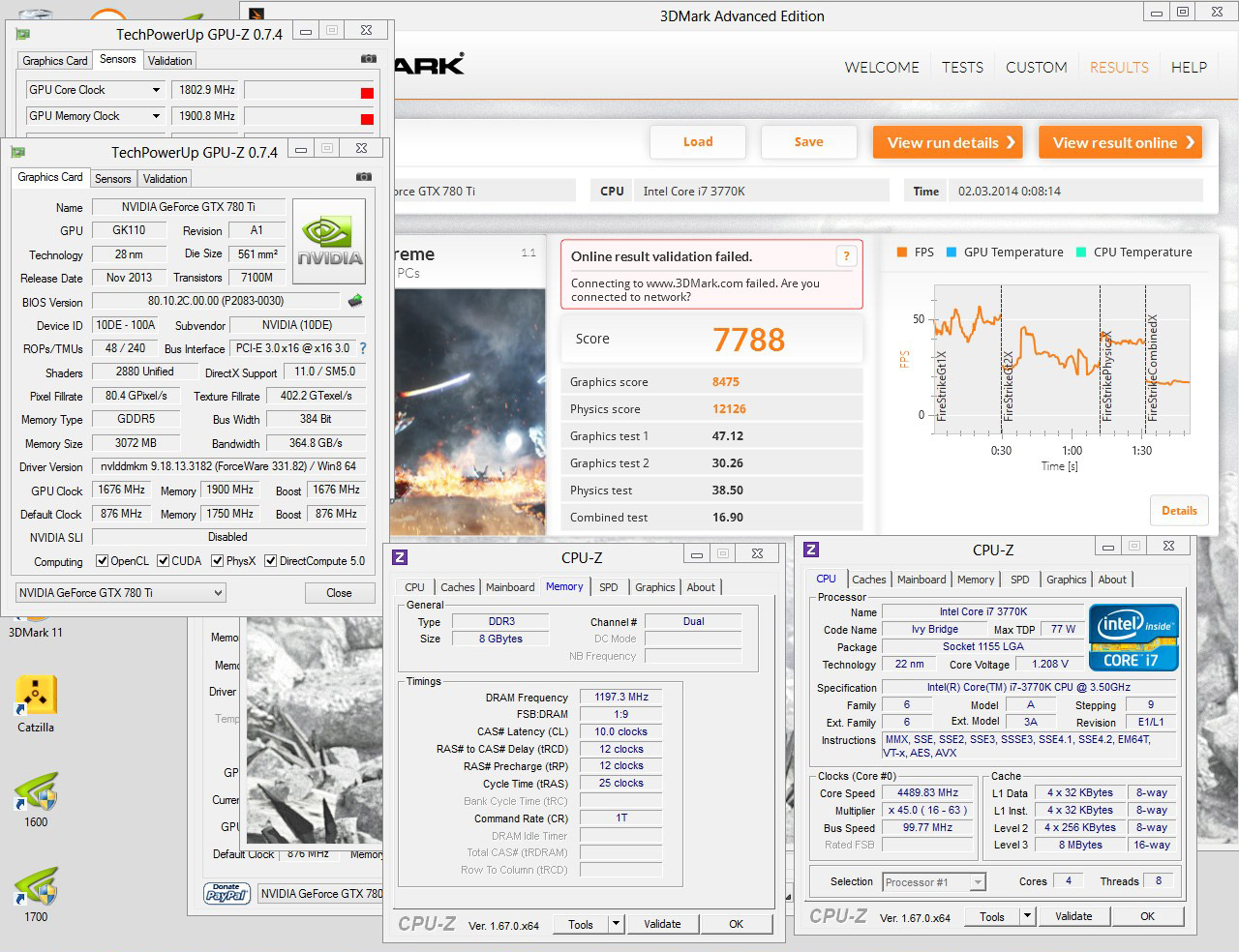This screenshot has height=952, width=1239.
Task: Click the orange FPS legend swatch
Action: (x=901, y=253)
